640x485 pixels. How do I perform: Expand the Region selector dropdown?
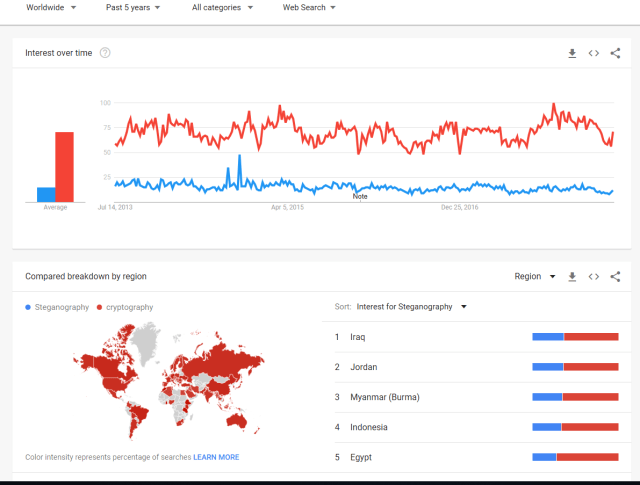pyautogui.click(x=534, y=277)
